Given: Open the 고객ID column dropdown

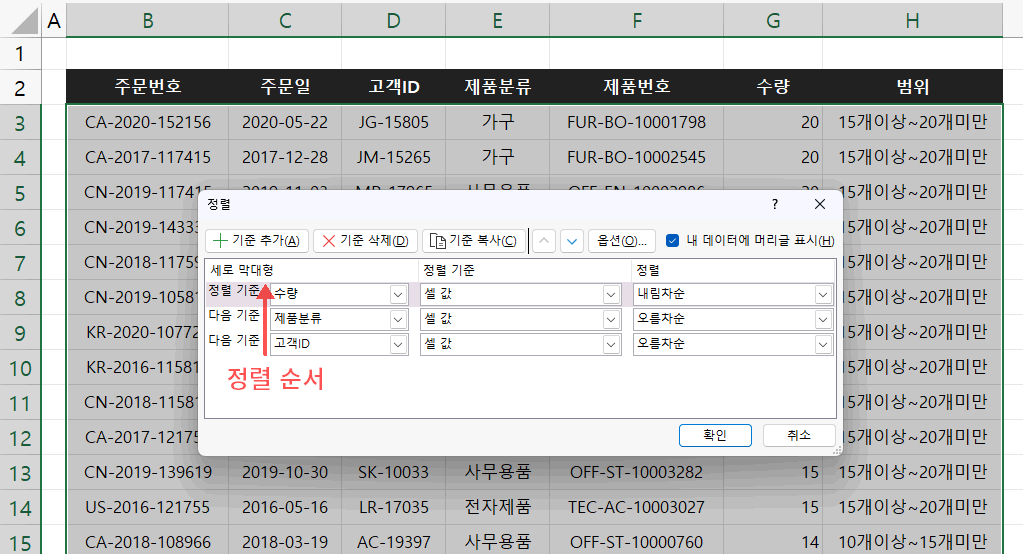Looking at the screenshot, I should tap(398, 344).
